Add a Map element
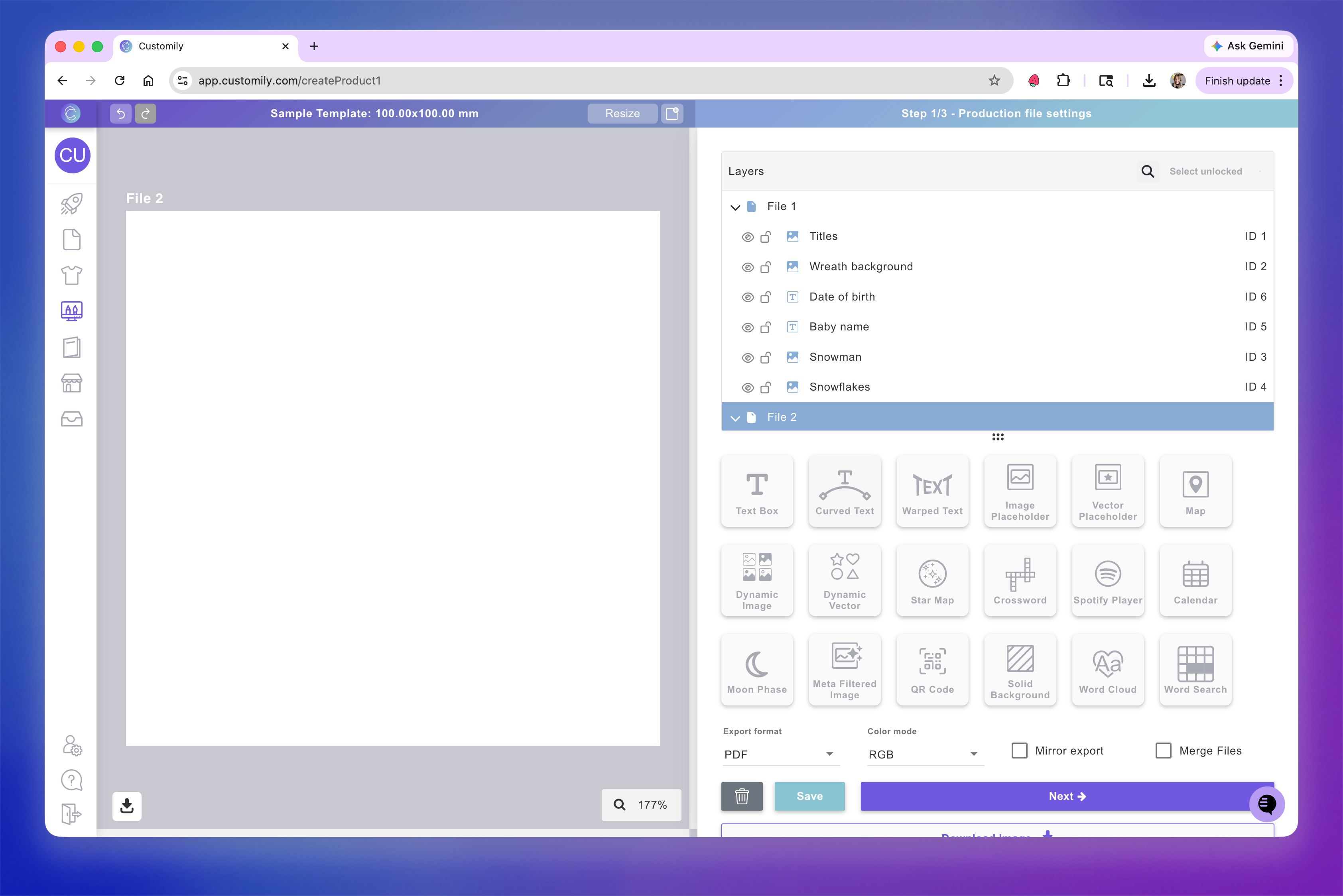This screenshot has height=896, width=1343. coord(1195,491)
